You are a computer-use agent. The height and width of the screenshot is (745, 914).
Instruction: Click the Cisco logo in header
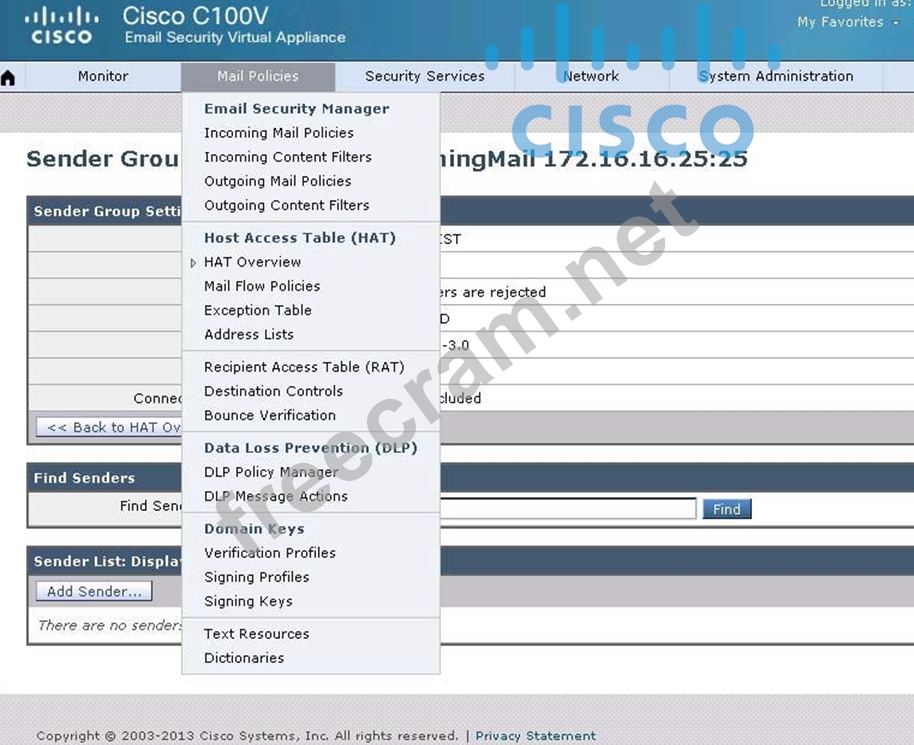(x=61, y=26)
